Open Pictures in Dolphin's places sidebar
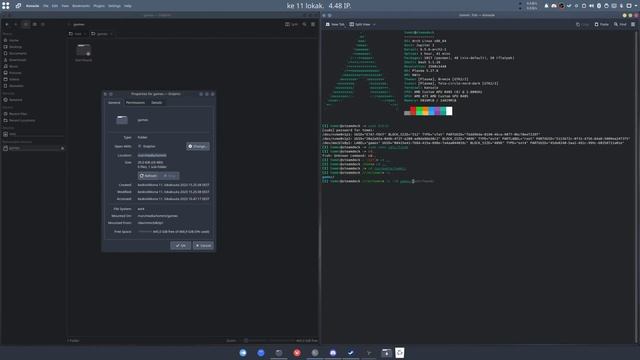This screenshot has height=360, width=640. click(x=33, y=73)
